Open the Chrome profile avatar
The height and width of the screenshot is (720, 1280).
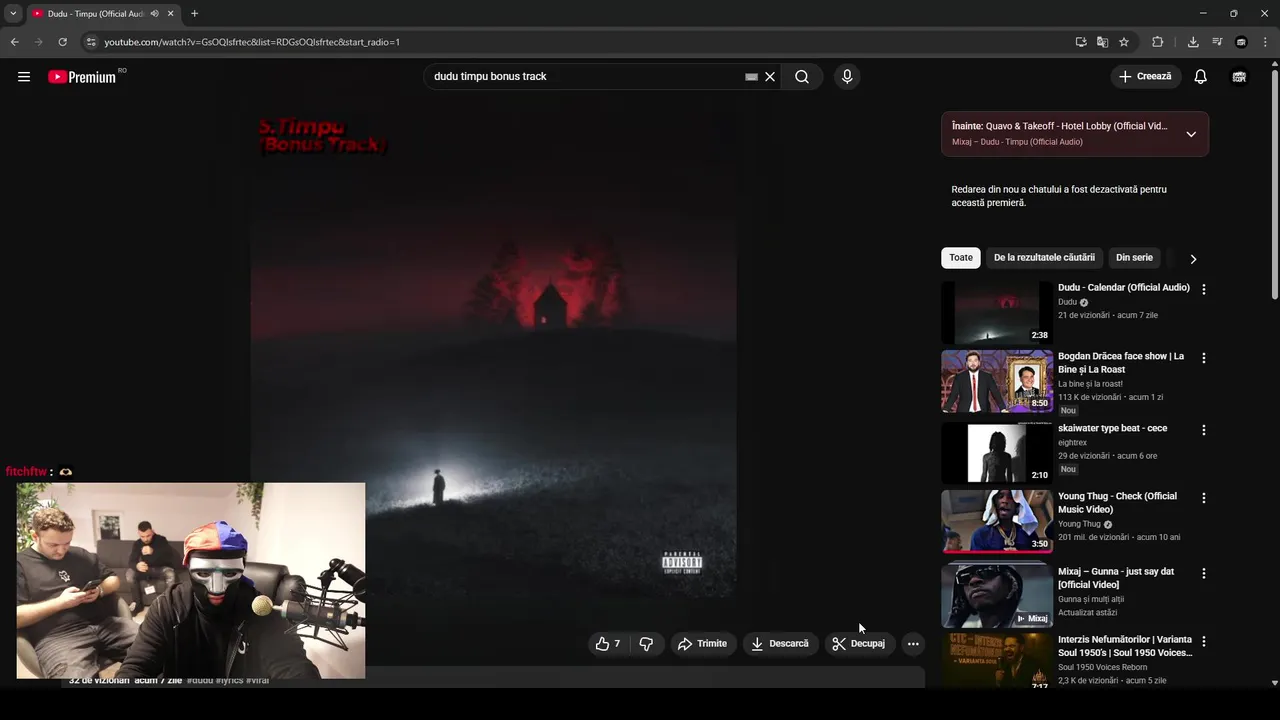point(1241,42)
